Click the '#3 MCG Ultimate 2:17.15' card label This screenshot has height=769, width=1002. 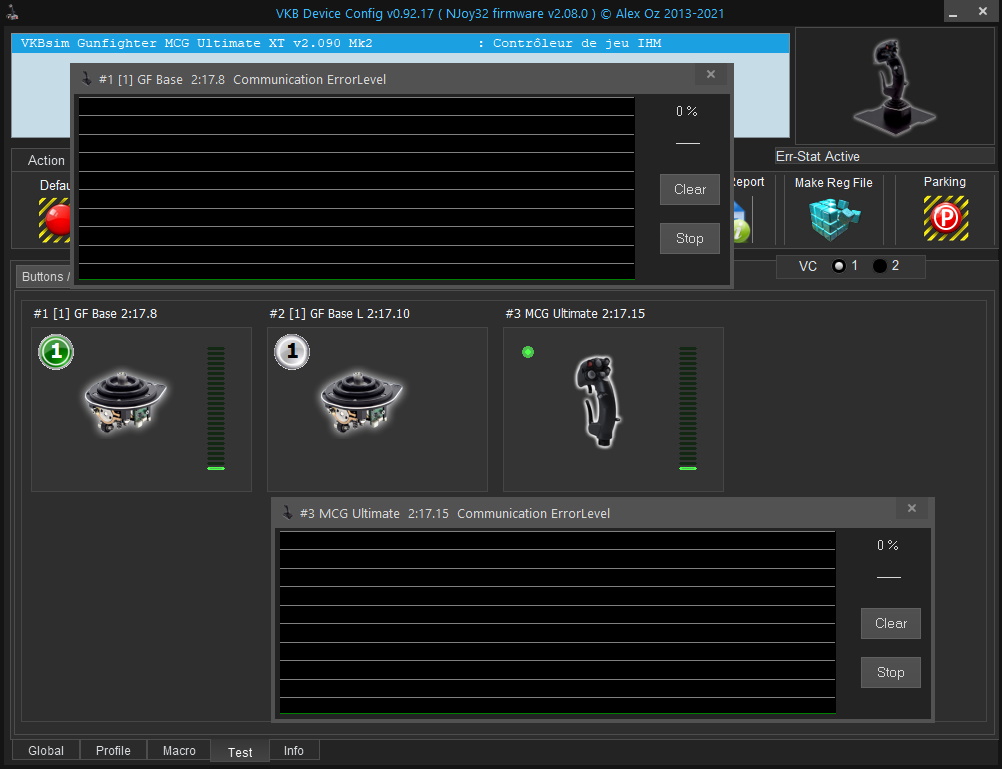[575, 314]
